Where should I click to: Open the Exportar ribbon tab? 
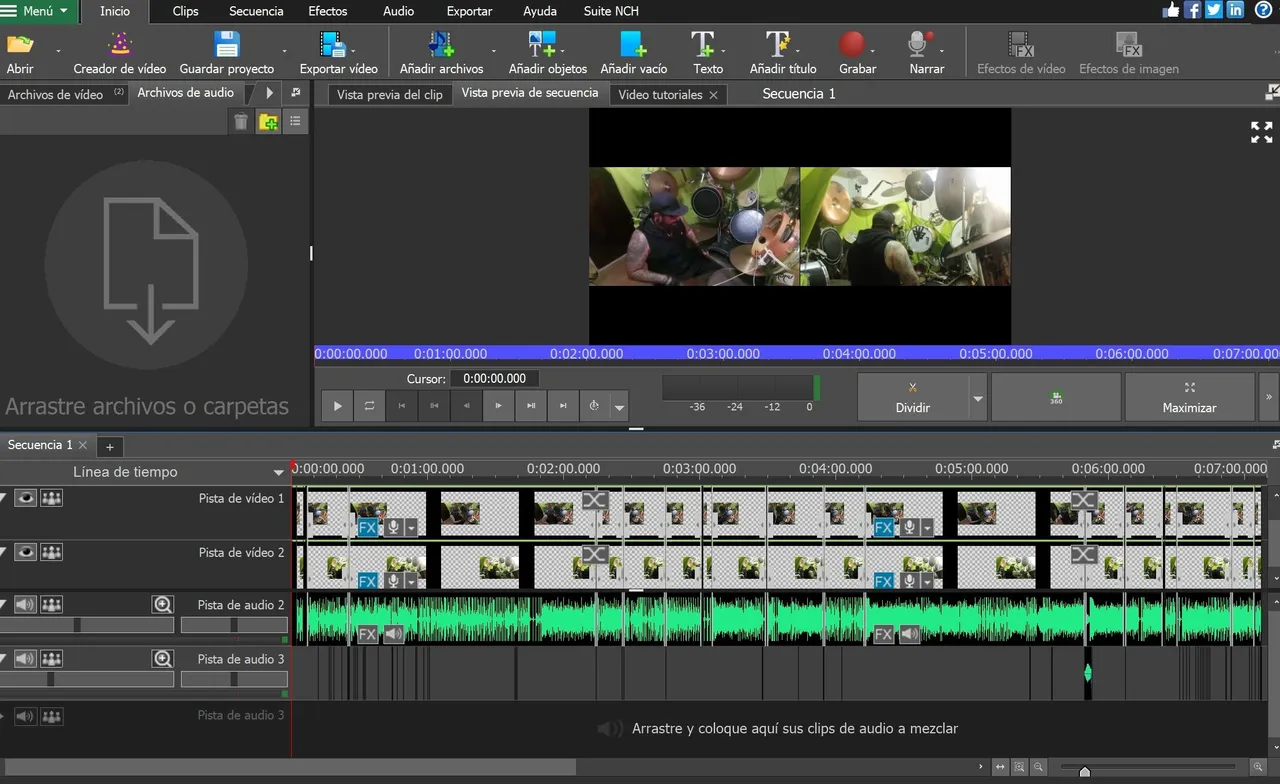[x=469, y=11]
